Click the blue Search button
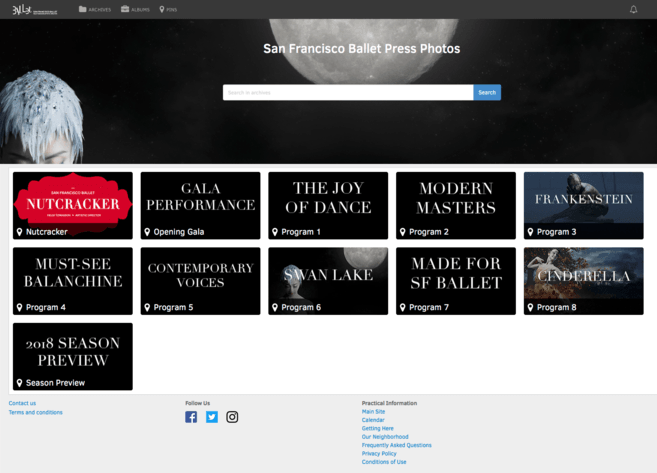Viewport: 657px width, 473px height. tap(487, 93)
